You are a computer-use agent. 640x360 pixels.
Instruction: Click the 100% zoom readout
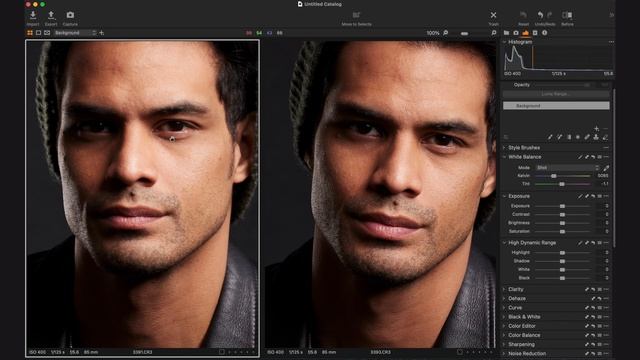coord(433,33)
